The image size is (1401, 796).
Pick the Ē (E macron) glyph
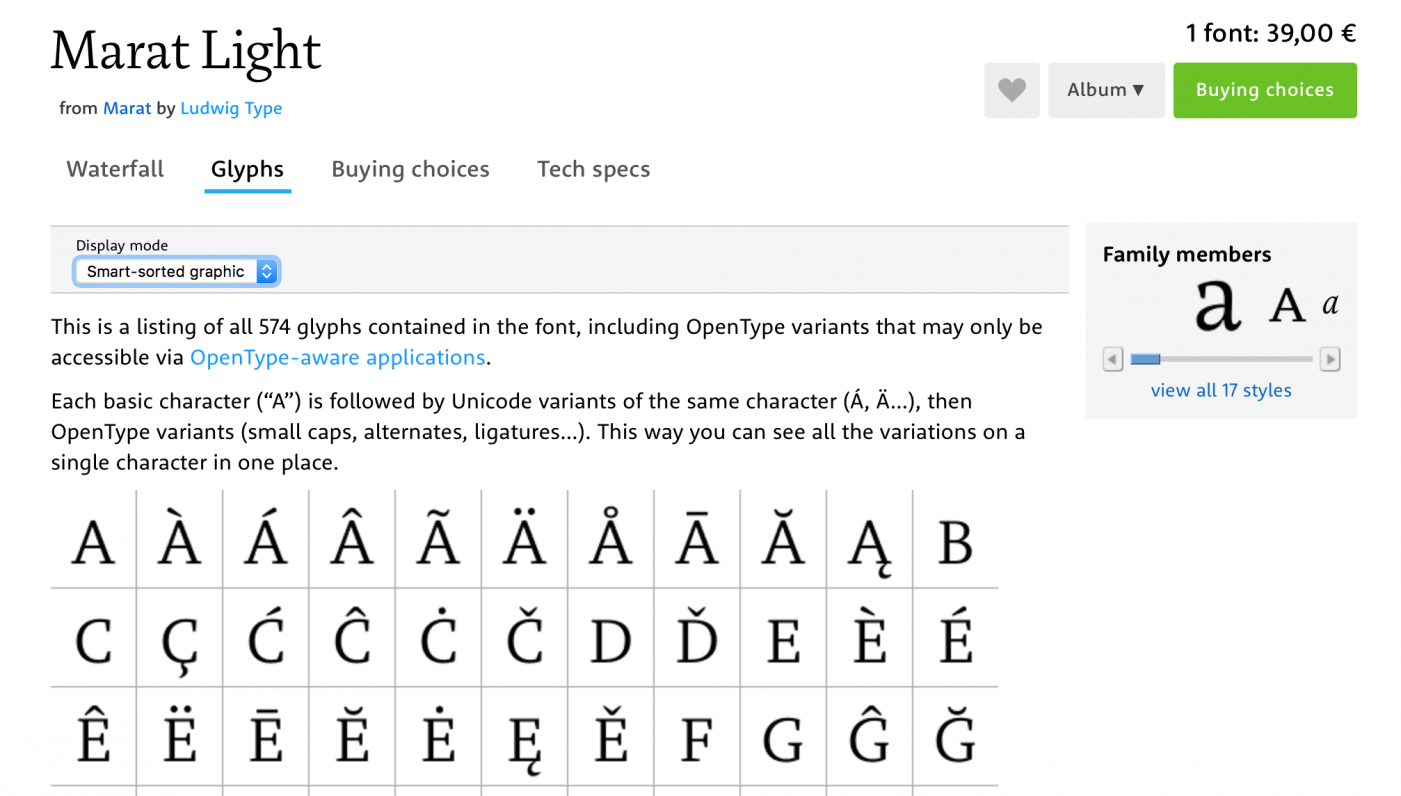click(x=266, y=737)
